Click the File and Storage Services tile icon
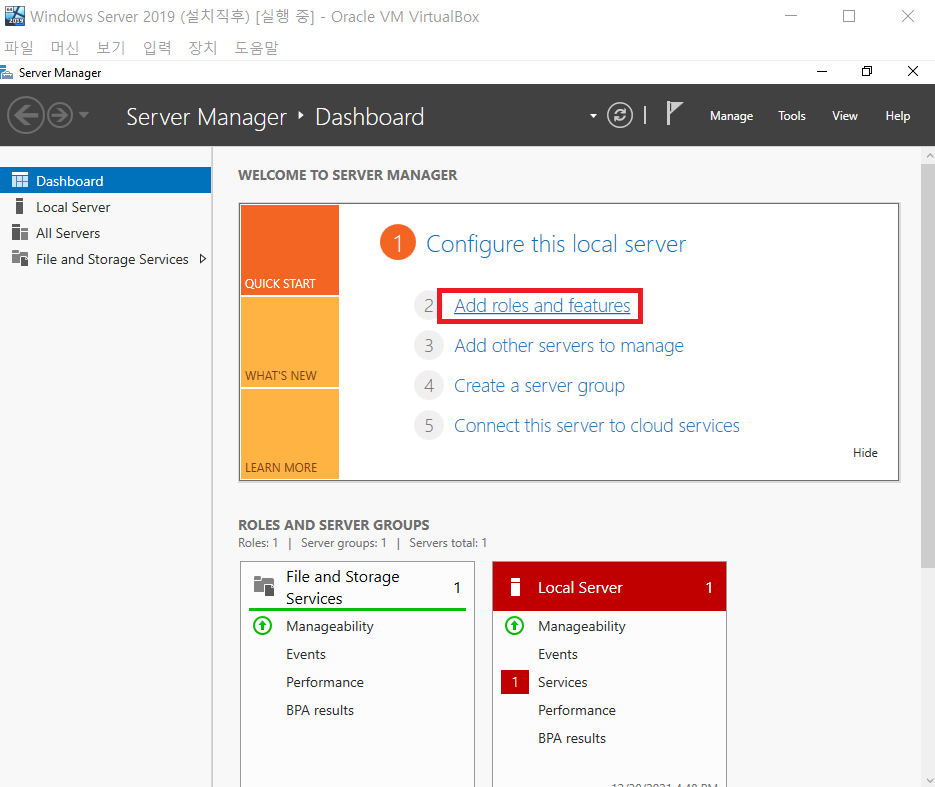Viewport: 935px width, 787px height. click(264, 585)
